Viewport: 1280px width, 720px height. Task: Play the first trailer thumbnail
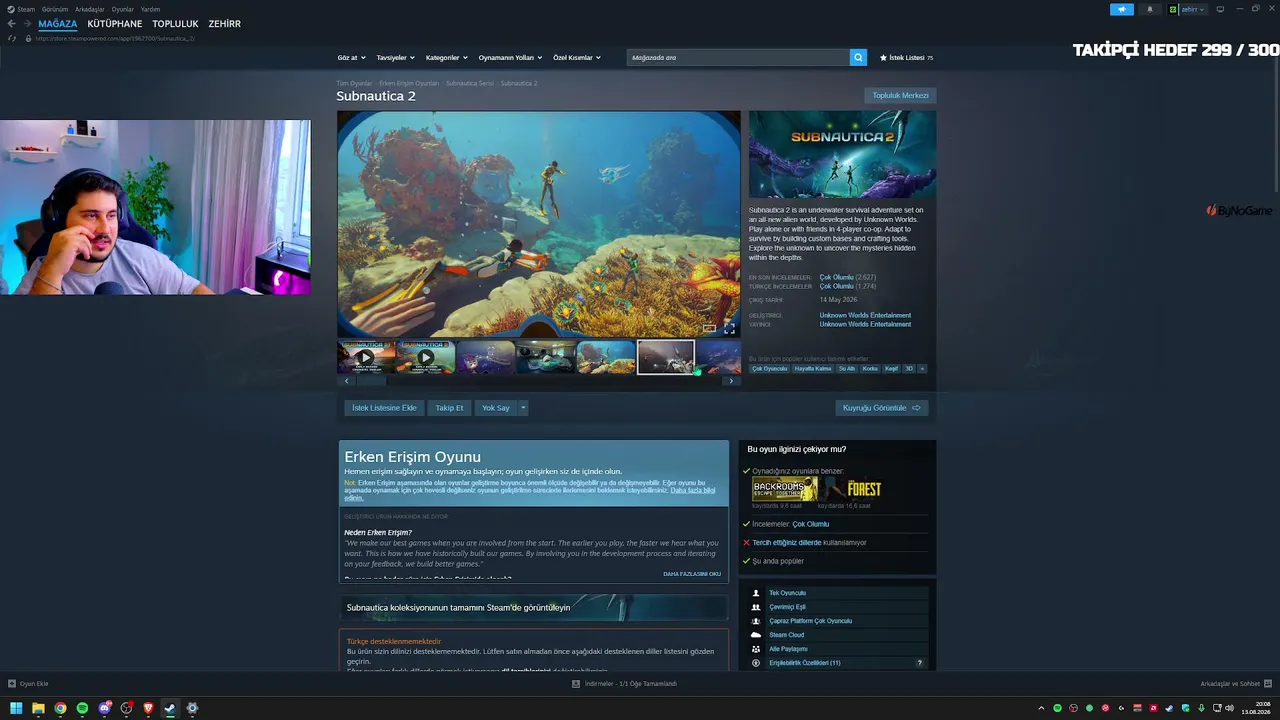pos(366,357)
